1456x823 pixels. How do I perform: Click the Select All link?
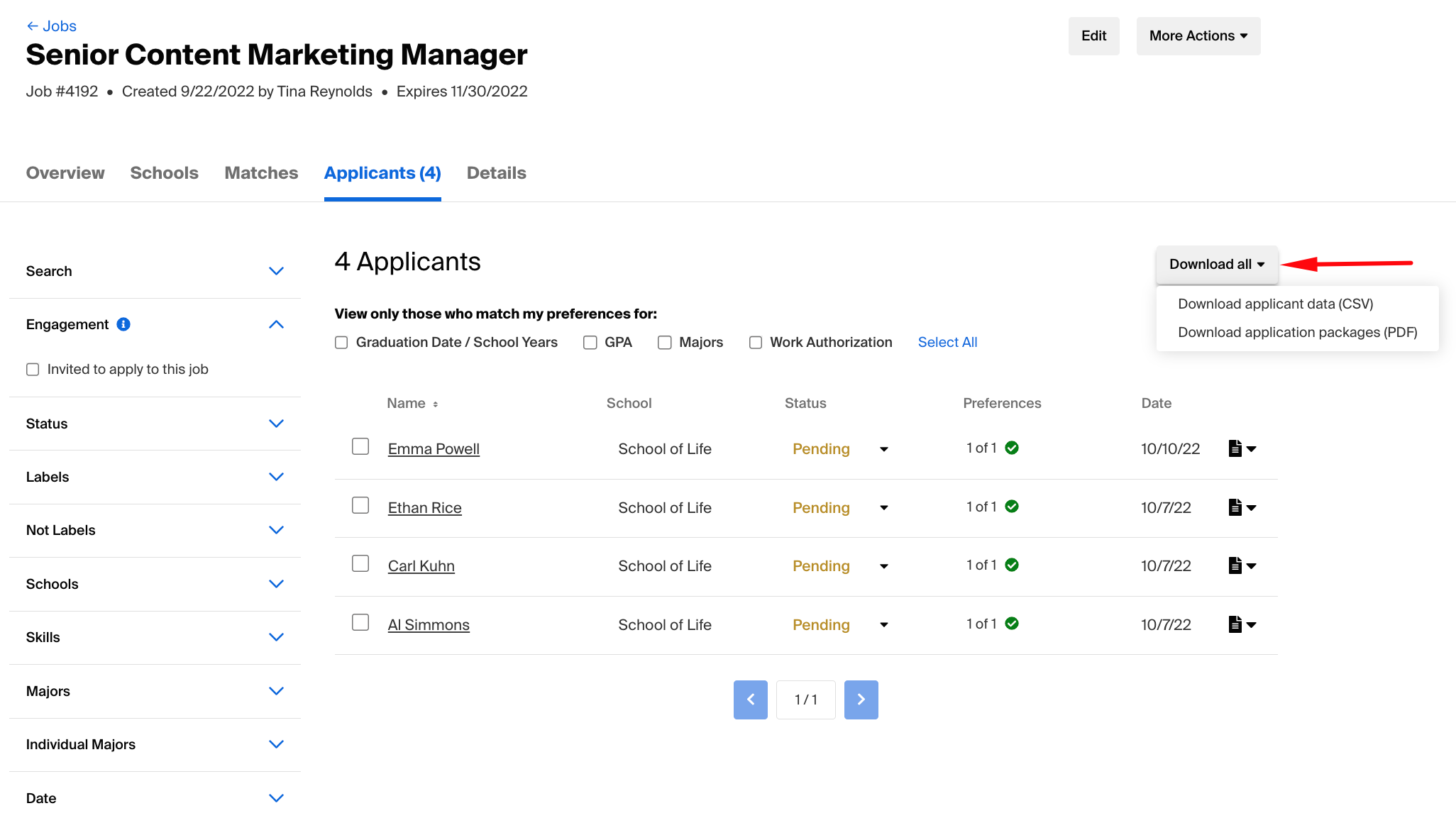coord(947,342)
